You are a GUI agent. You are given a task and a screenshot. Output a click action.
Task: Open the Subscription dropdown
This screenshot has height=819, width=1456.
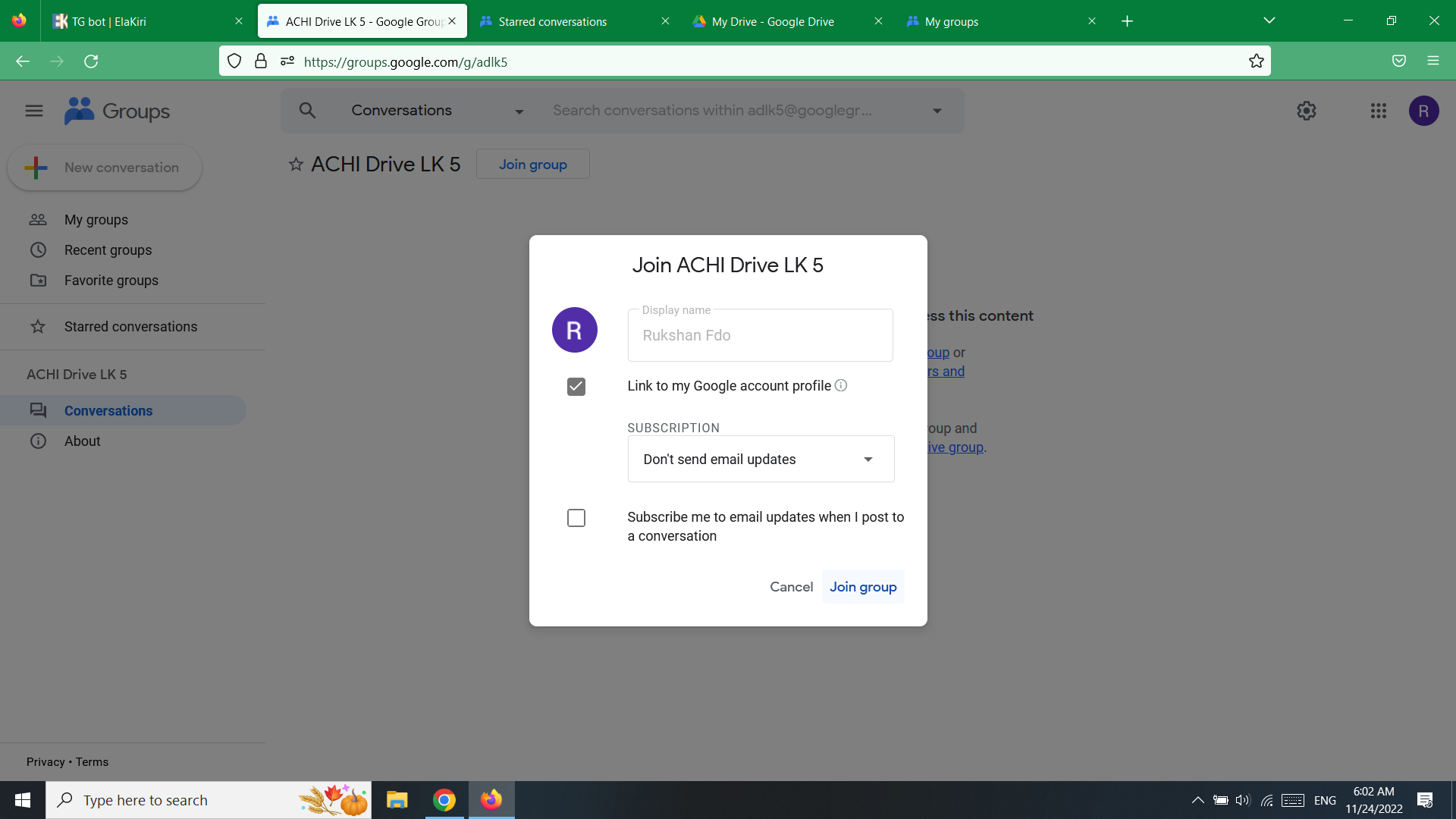[761, 459]
